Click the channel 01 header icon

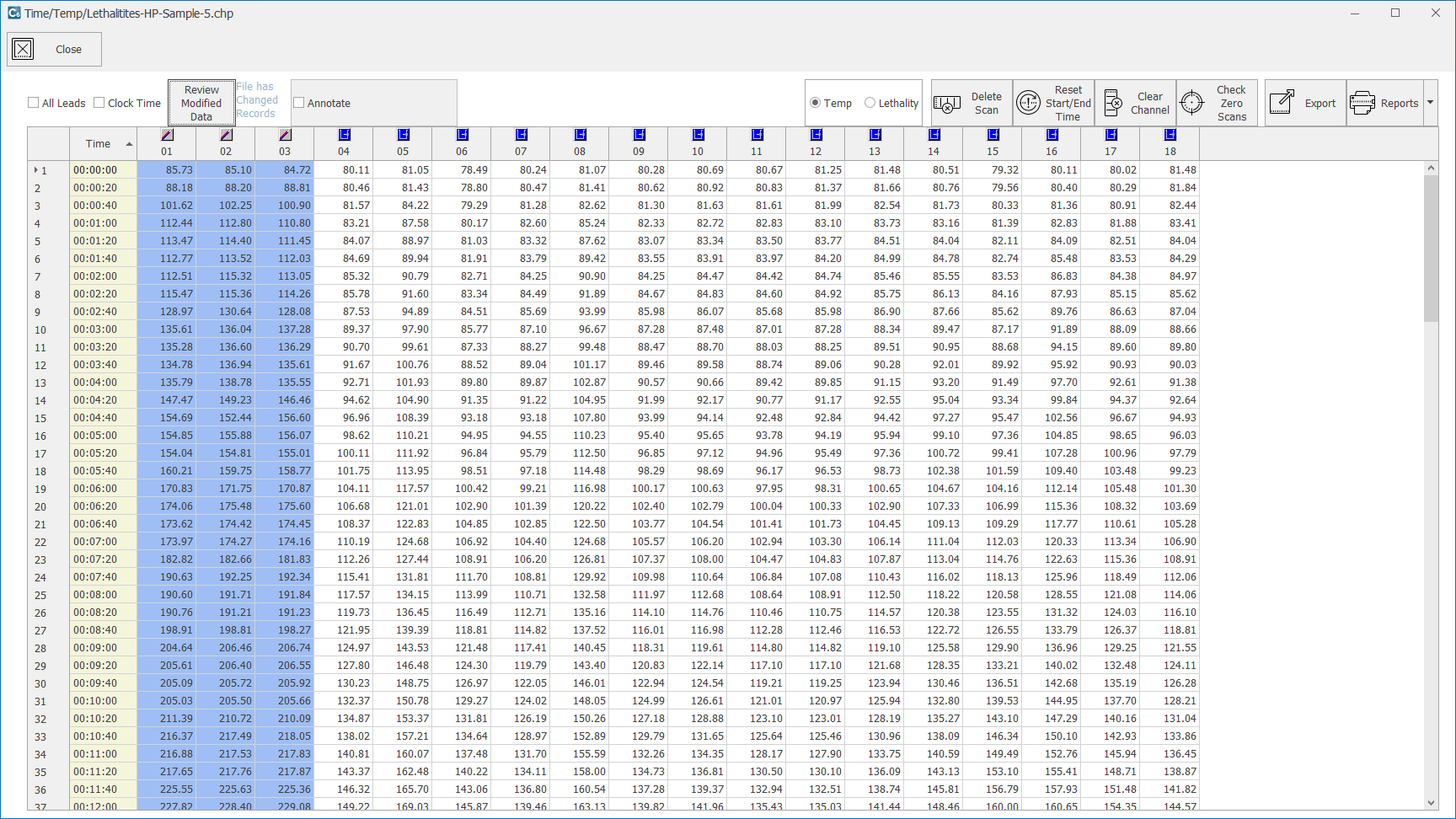click(x=167, y=135)
